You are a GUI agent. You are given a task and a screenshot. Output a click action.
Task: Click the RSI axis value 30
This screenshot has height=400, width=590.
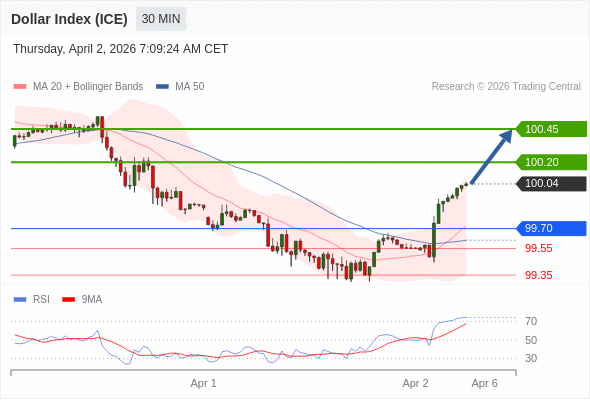531,358
